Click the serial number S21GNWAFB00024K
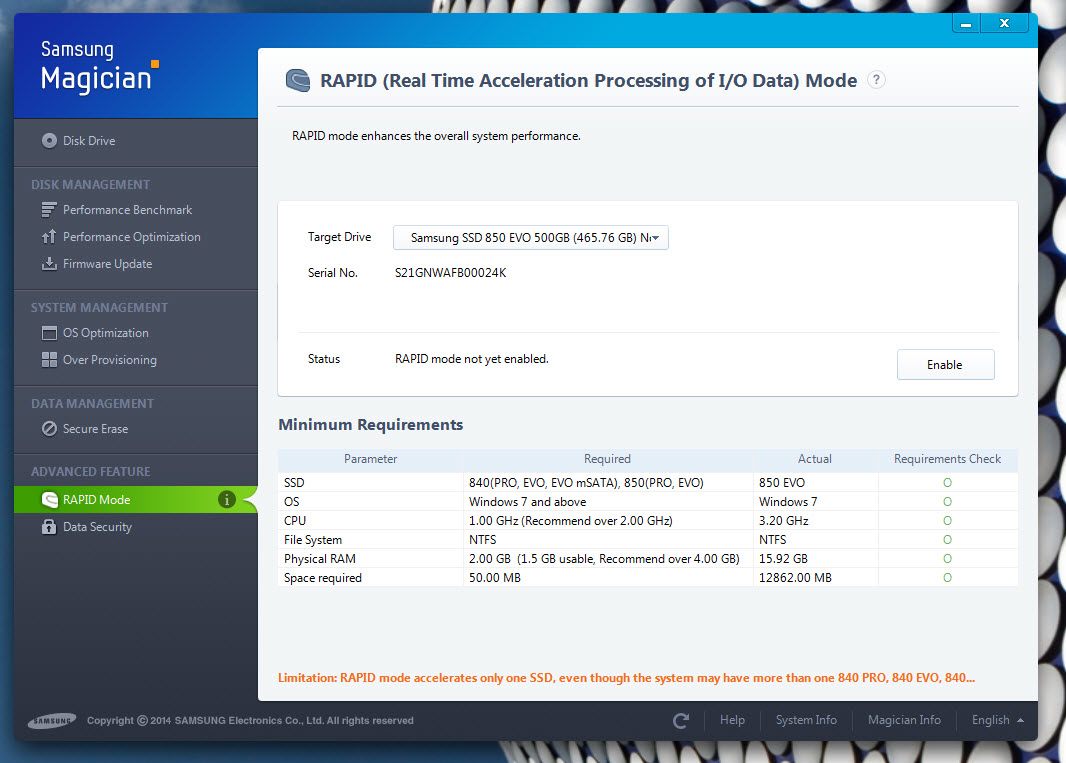 (x=451, y=273)
